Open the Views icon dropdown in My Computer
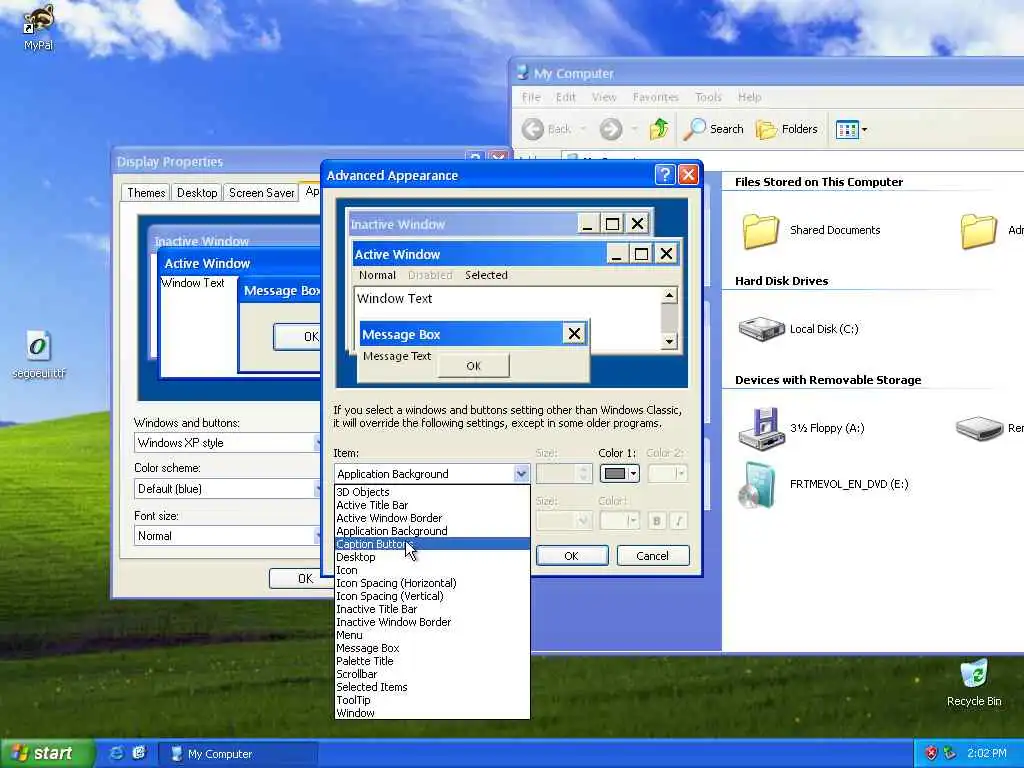 tap(851, 129)
